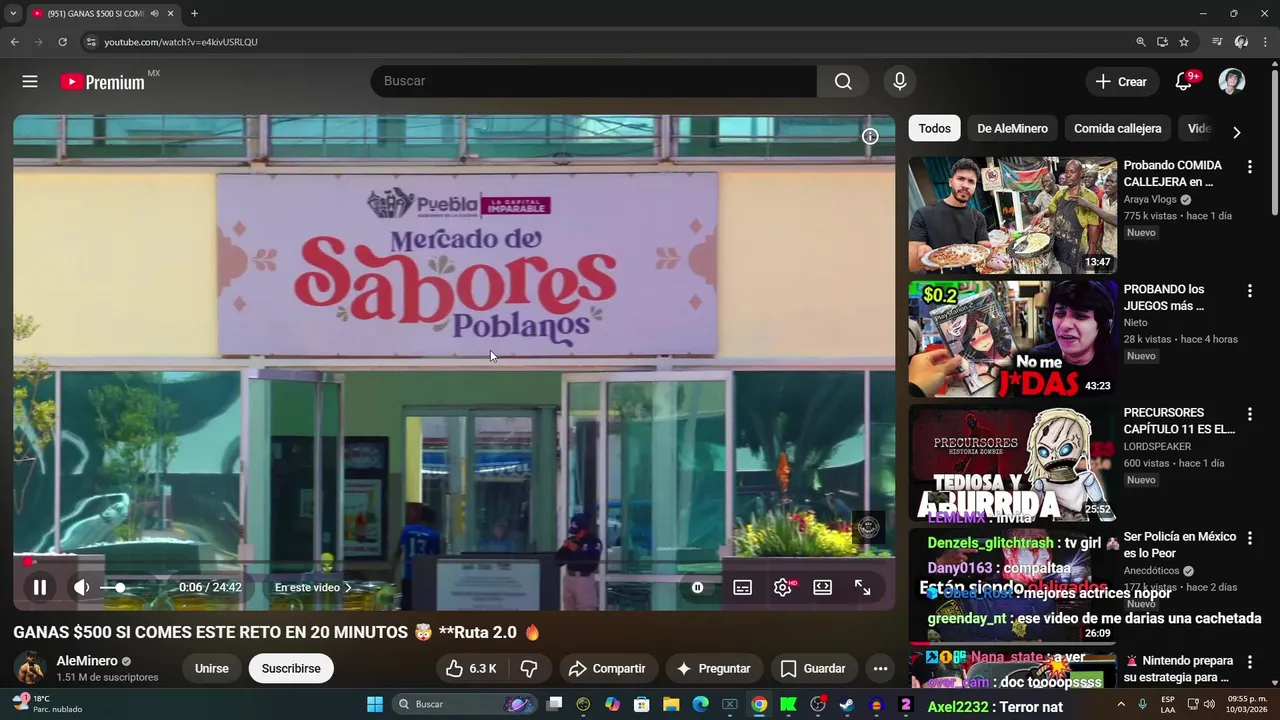Show hidden tray icons chevron
Screen dimensions: 1280x720
click(x=1121, y=704)
